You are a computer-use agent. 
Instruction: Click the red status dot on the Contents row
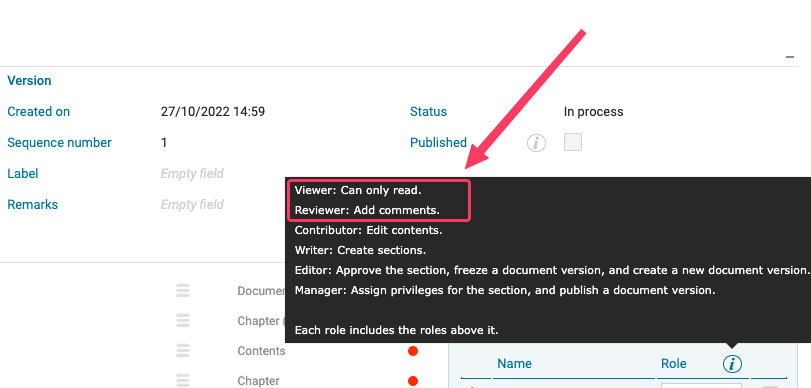click(413, 351)
